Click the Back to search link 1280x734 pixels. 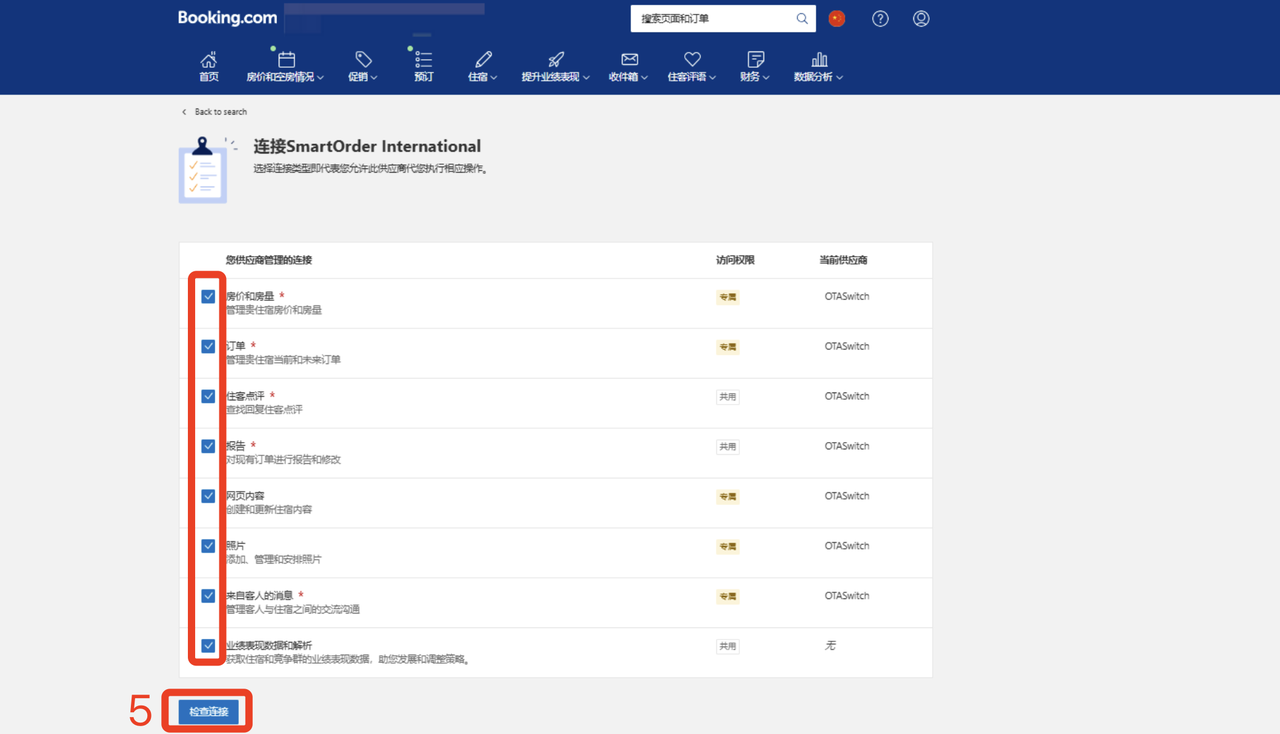tap(220, 112)
